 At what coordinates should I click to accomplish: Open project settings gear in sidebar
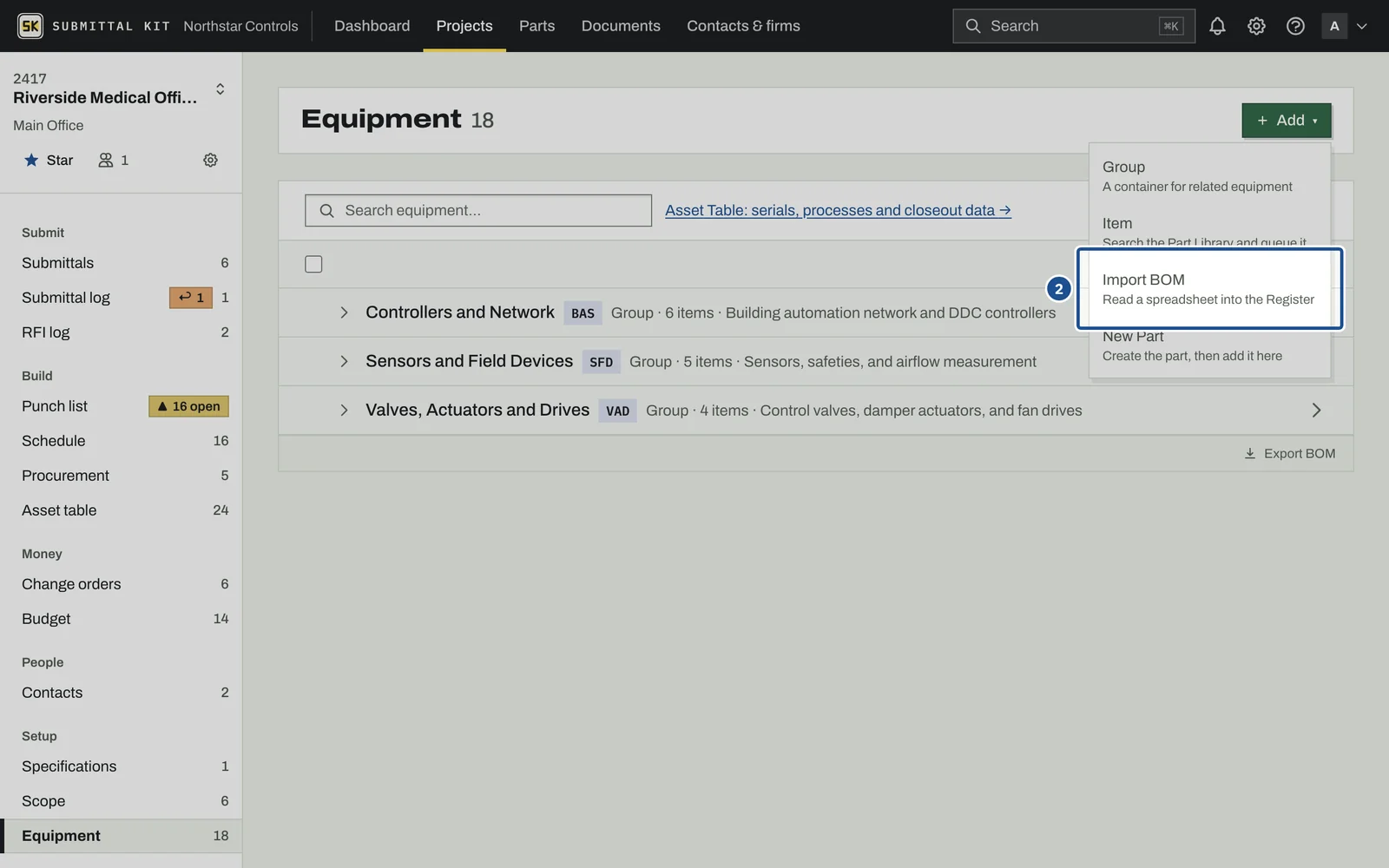(x=210, y=160)
